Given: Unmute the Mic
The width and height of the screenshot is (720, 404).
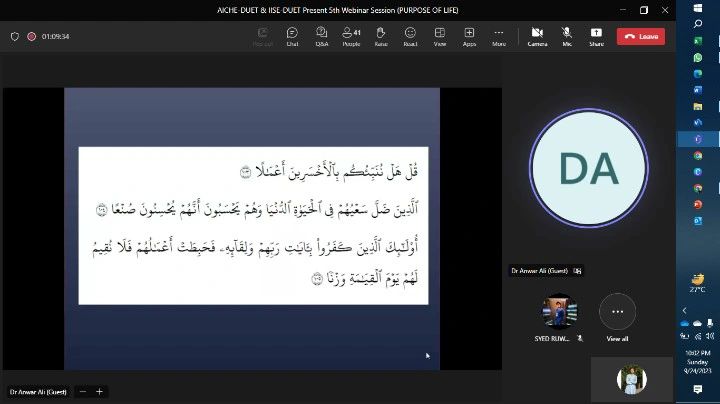Looking at the screenshot, I should pos(567,36).
